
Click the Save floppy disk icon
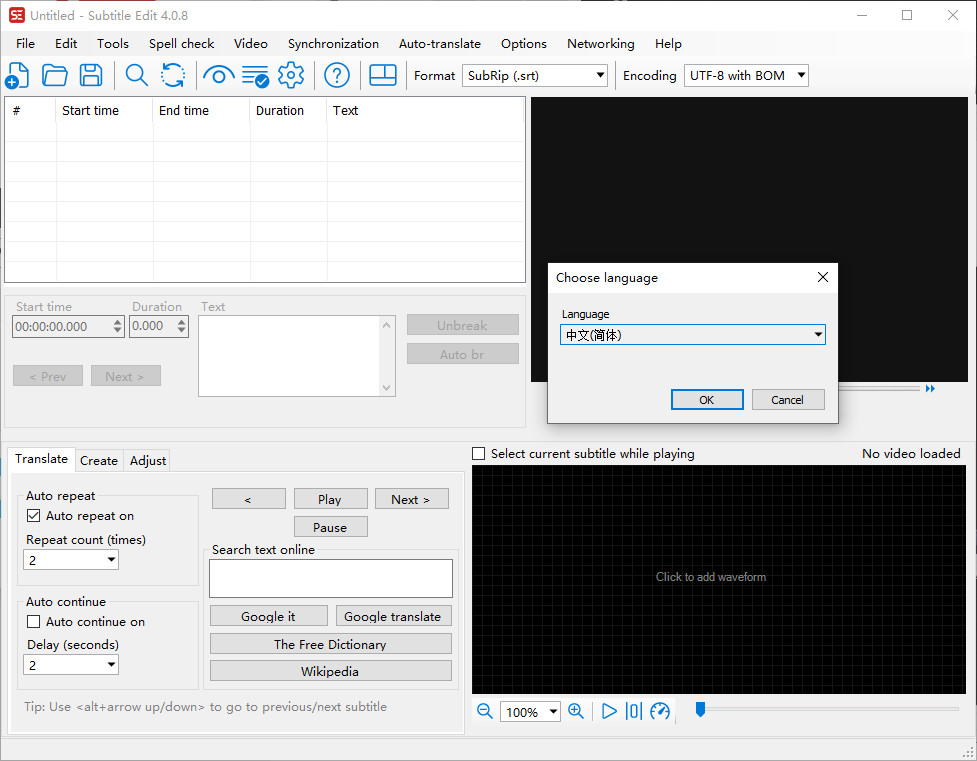coord(91,75)
